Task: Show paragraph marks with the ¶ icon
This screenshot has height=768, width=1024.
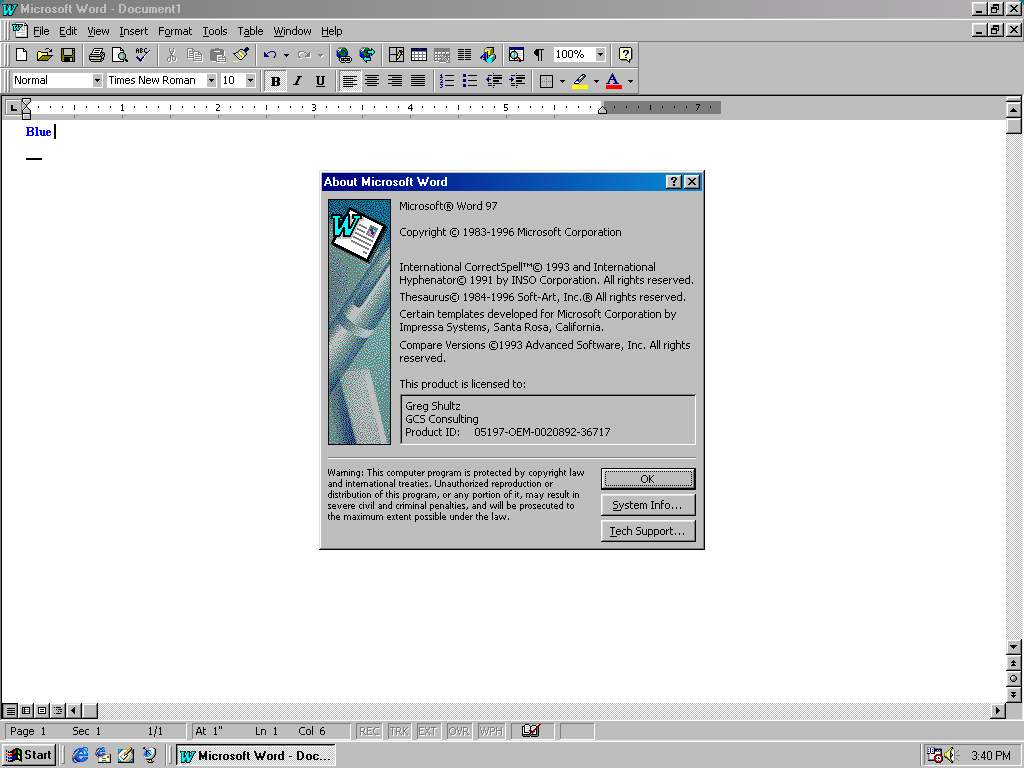Action: (539, 55)
